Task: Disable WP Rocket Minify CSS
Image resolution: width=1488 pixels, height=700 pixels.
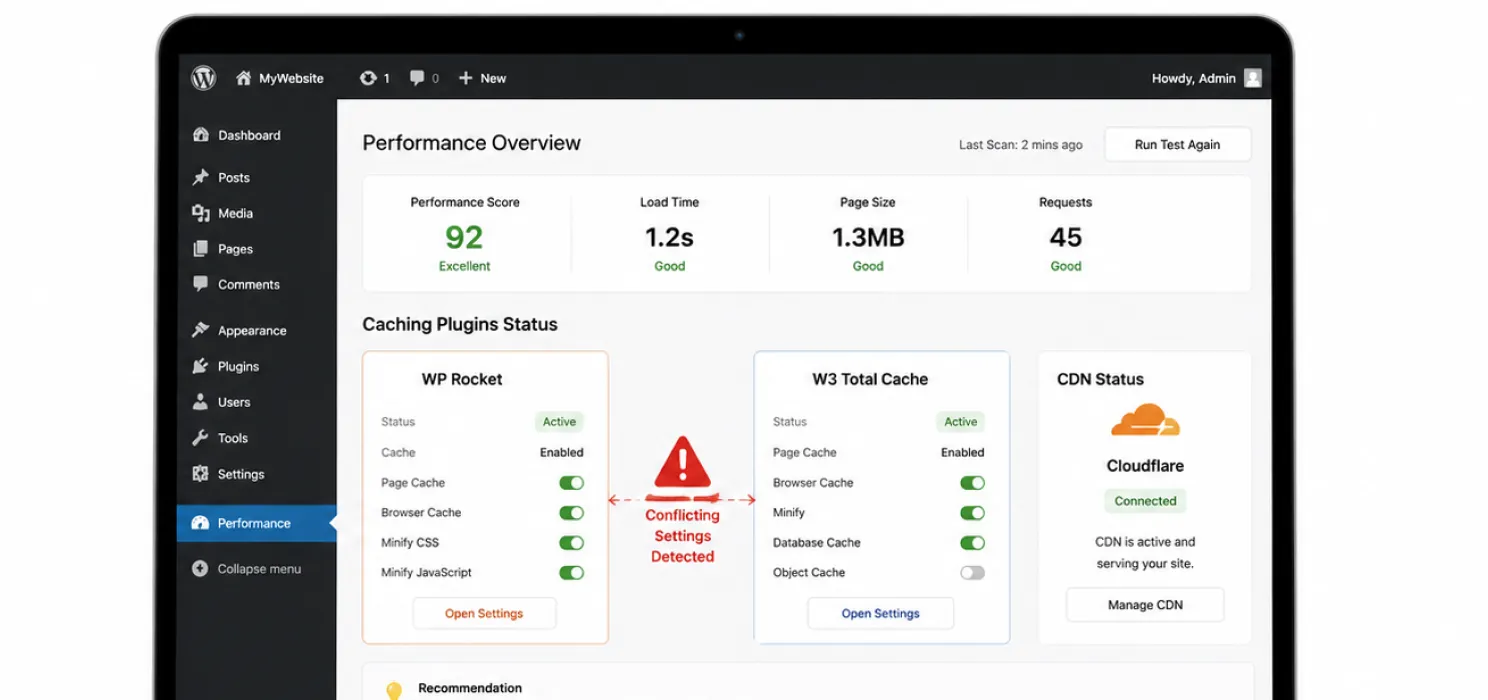Action: 571,543
